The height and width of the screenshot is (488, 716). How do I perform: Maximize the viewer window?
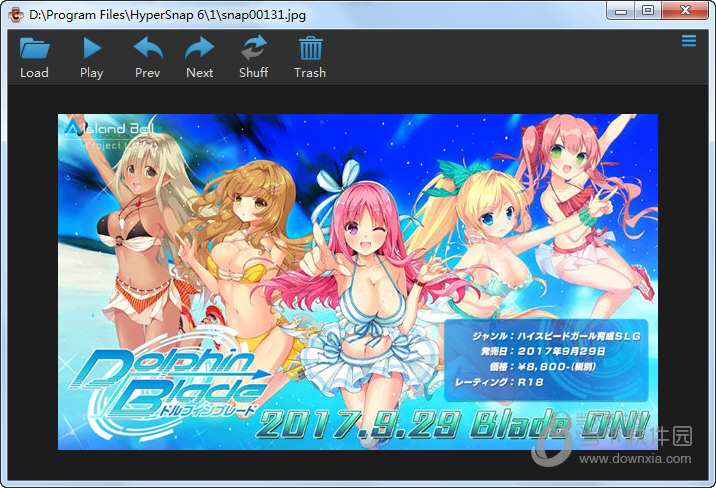tap(648, 11)
